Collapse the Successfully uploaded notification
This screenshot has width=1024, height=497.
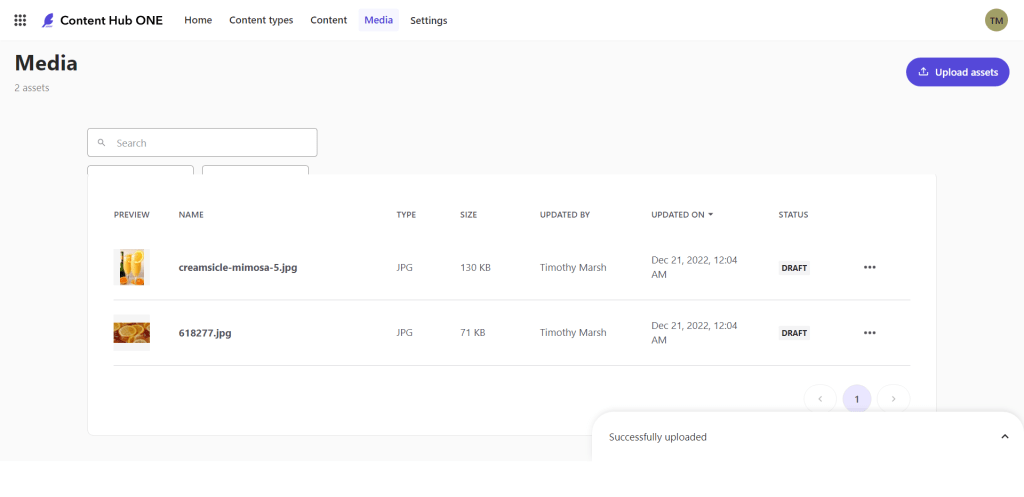coord(1004,437)
